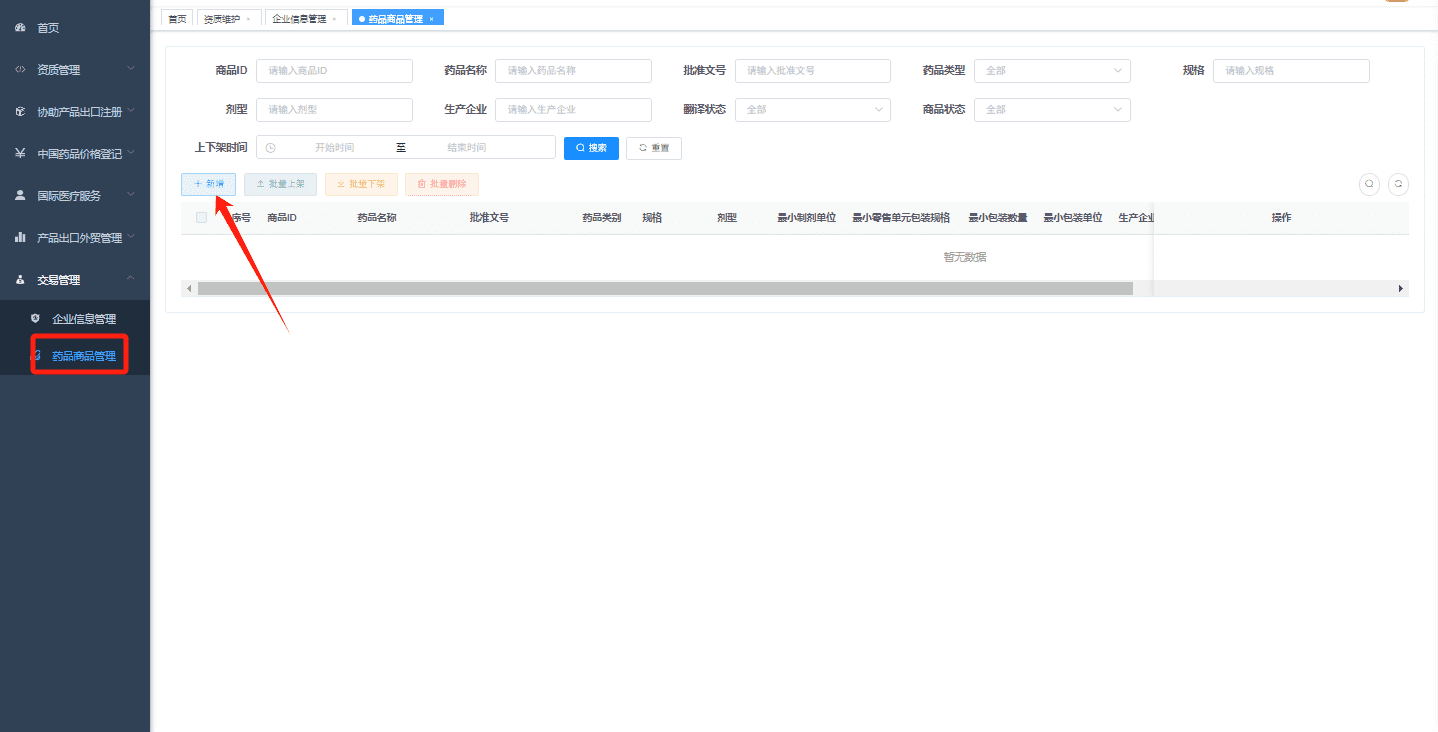Click the 商品ID column header
This screenshot has width=1438, height=732.
pyautogui.click(x=282, y=218)
